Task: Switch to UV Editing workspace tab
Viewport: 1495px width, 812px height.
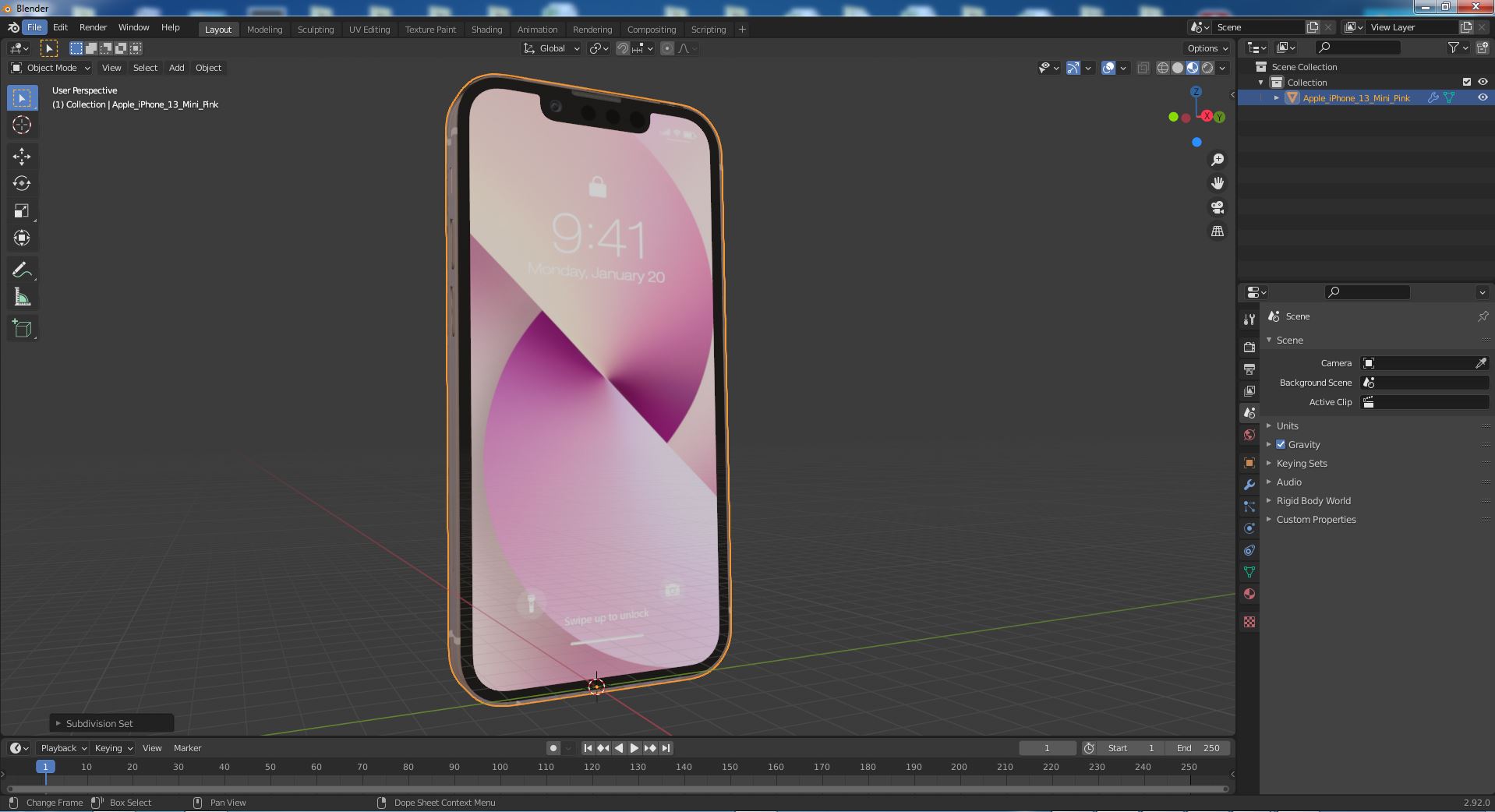Action: coord(369,30)
